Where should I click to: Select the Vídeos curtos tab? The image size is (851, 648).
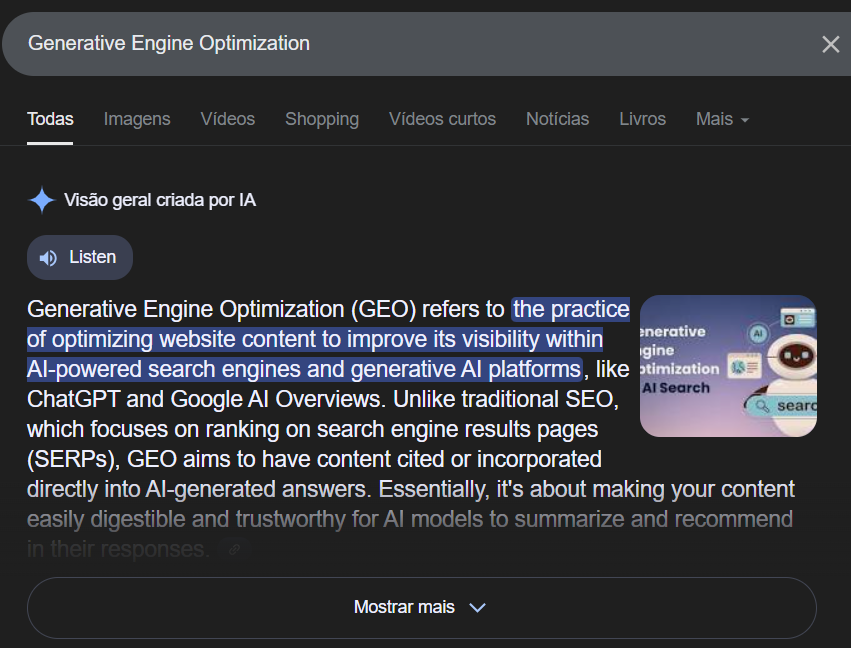click(x=442, y=119)
